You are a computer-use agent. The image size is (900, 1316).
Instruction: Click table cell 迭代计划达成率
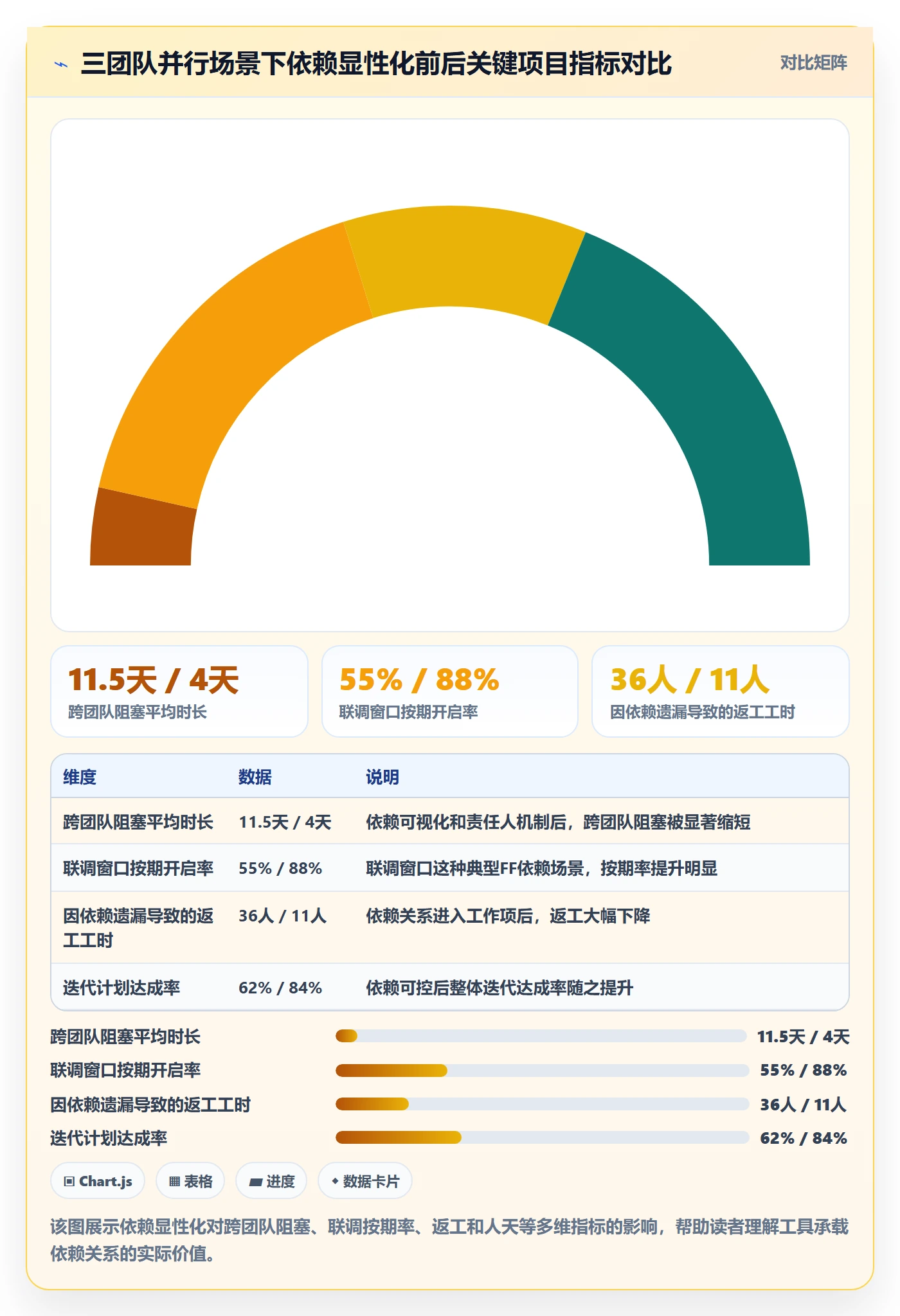tap(122, 988)
